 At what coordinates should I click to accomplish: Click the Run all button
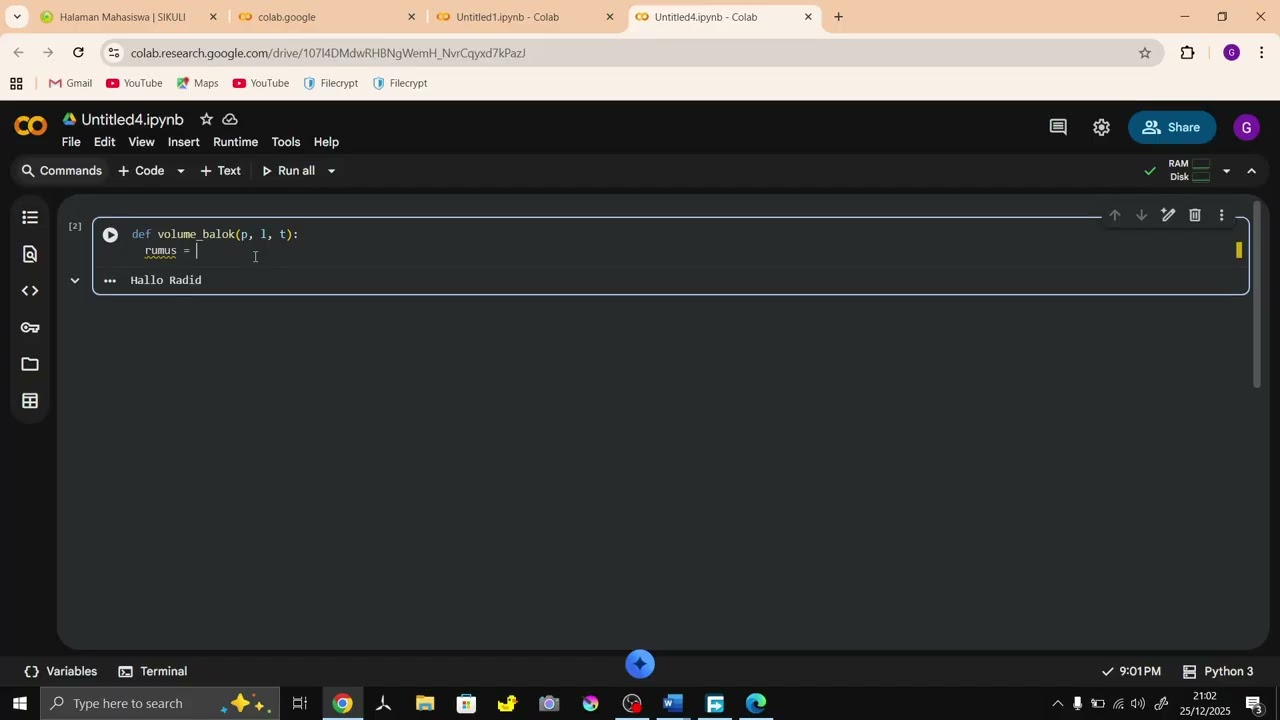(288, 171)
